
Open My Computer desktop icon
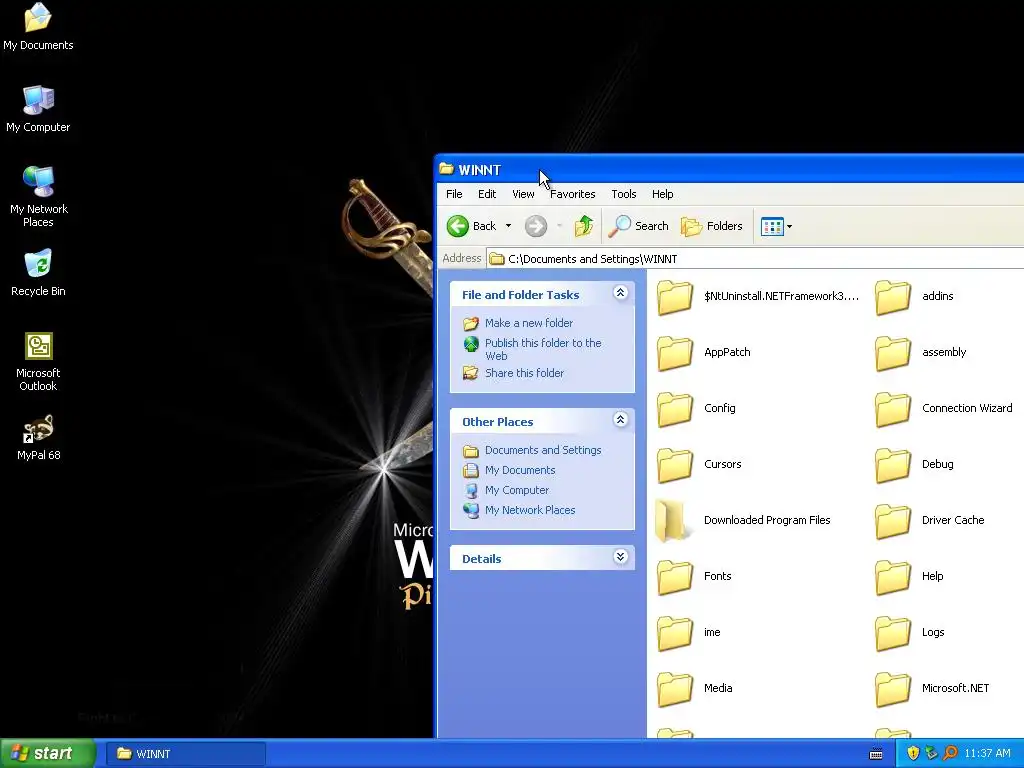(38, 108)
